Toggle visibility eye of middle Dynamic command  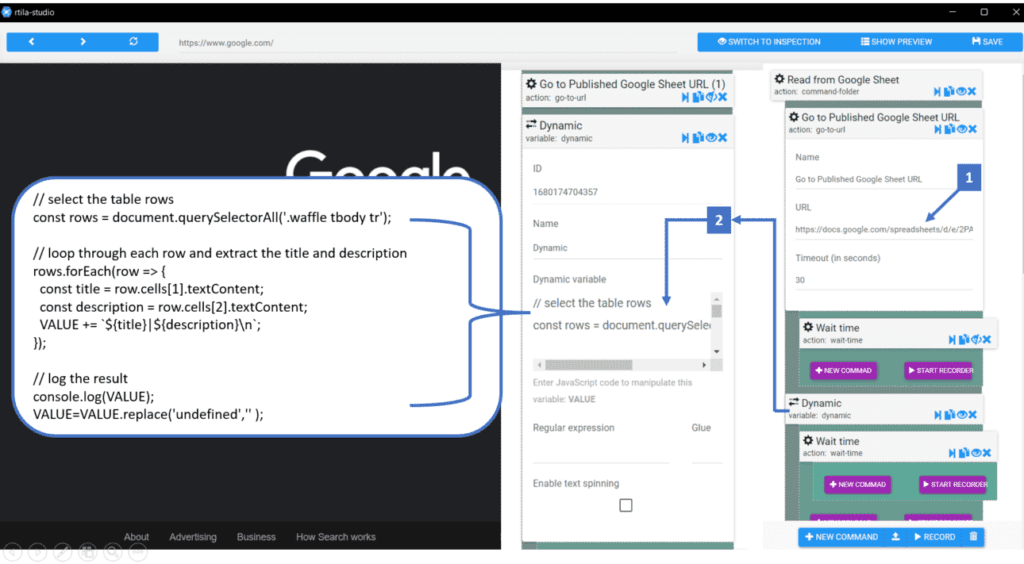[x=711, y=138]
